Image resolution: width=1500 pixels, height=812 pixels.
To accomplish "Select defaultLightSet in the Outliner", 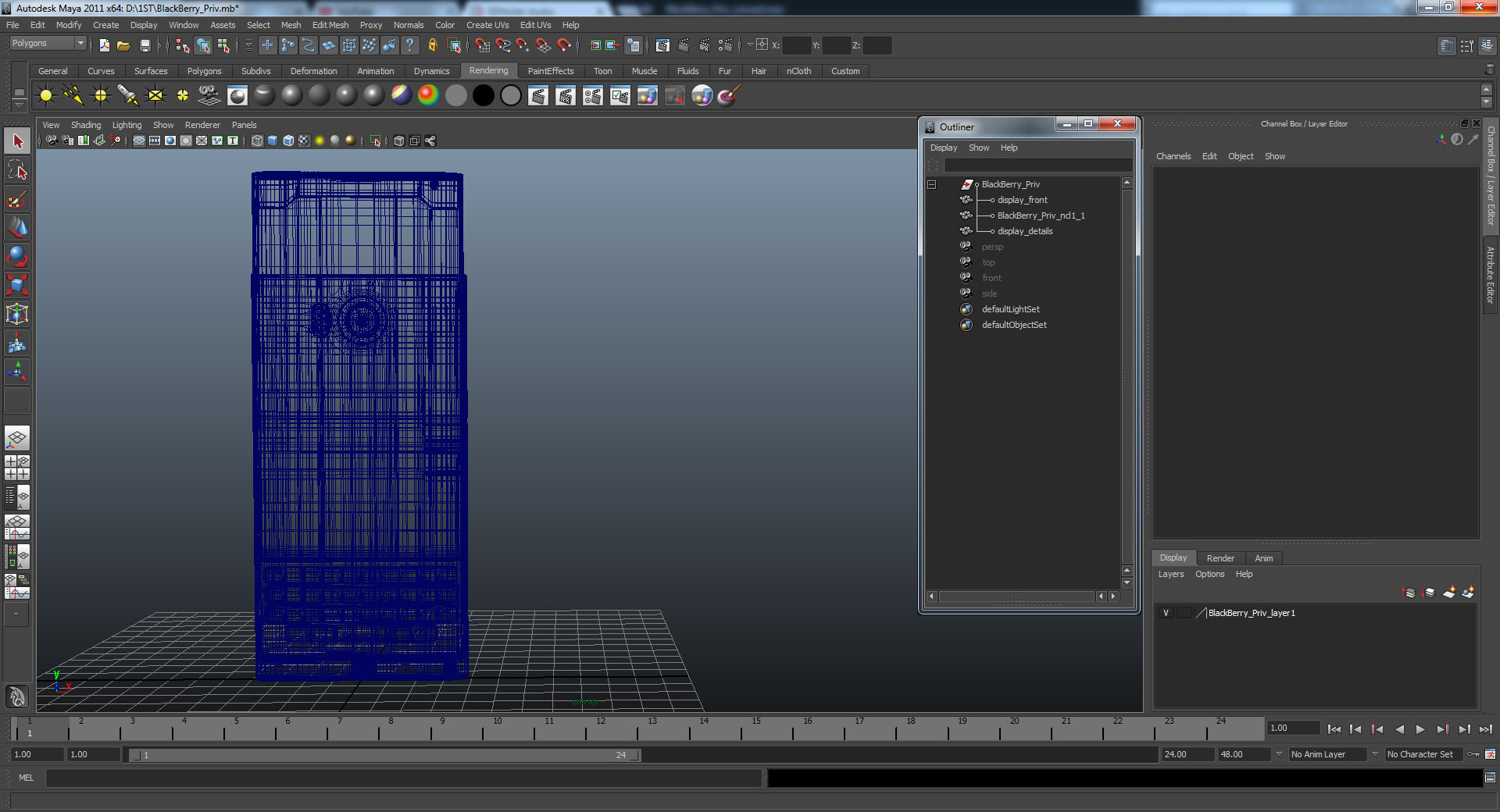I will (1010, 309).
